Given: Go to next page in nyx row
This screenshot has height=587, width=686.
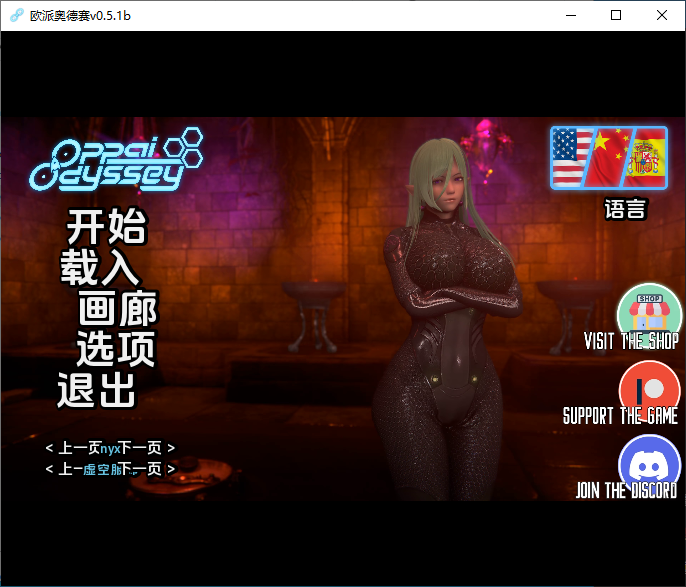Looking at the screenshot, I should pyautogui.click(x=148, y=448).
